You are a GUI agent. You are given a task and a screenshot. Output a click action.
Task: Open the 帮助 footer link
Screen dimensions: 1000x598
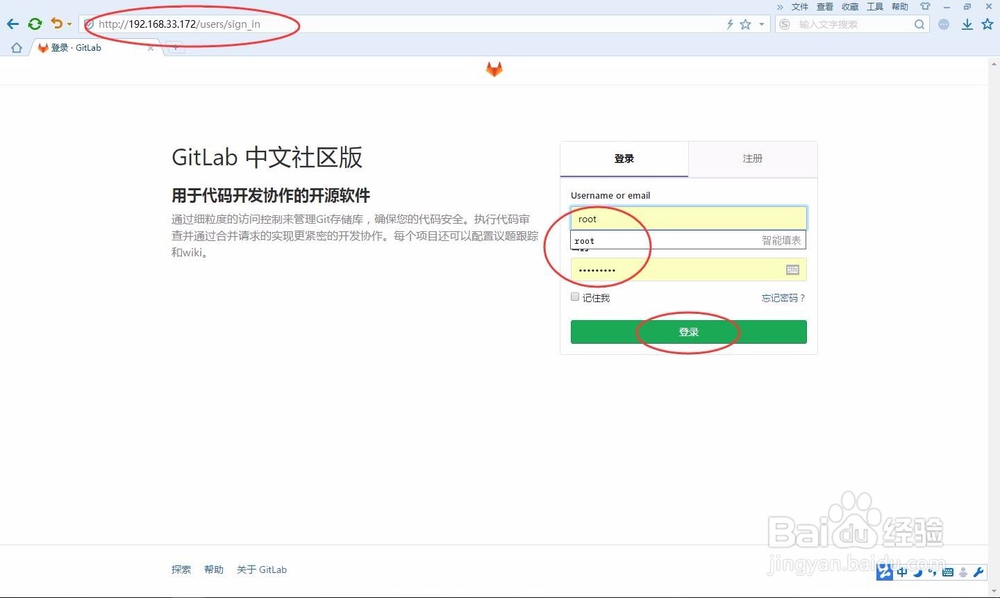pyautogui.click(x=214, y=570)
